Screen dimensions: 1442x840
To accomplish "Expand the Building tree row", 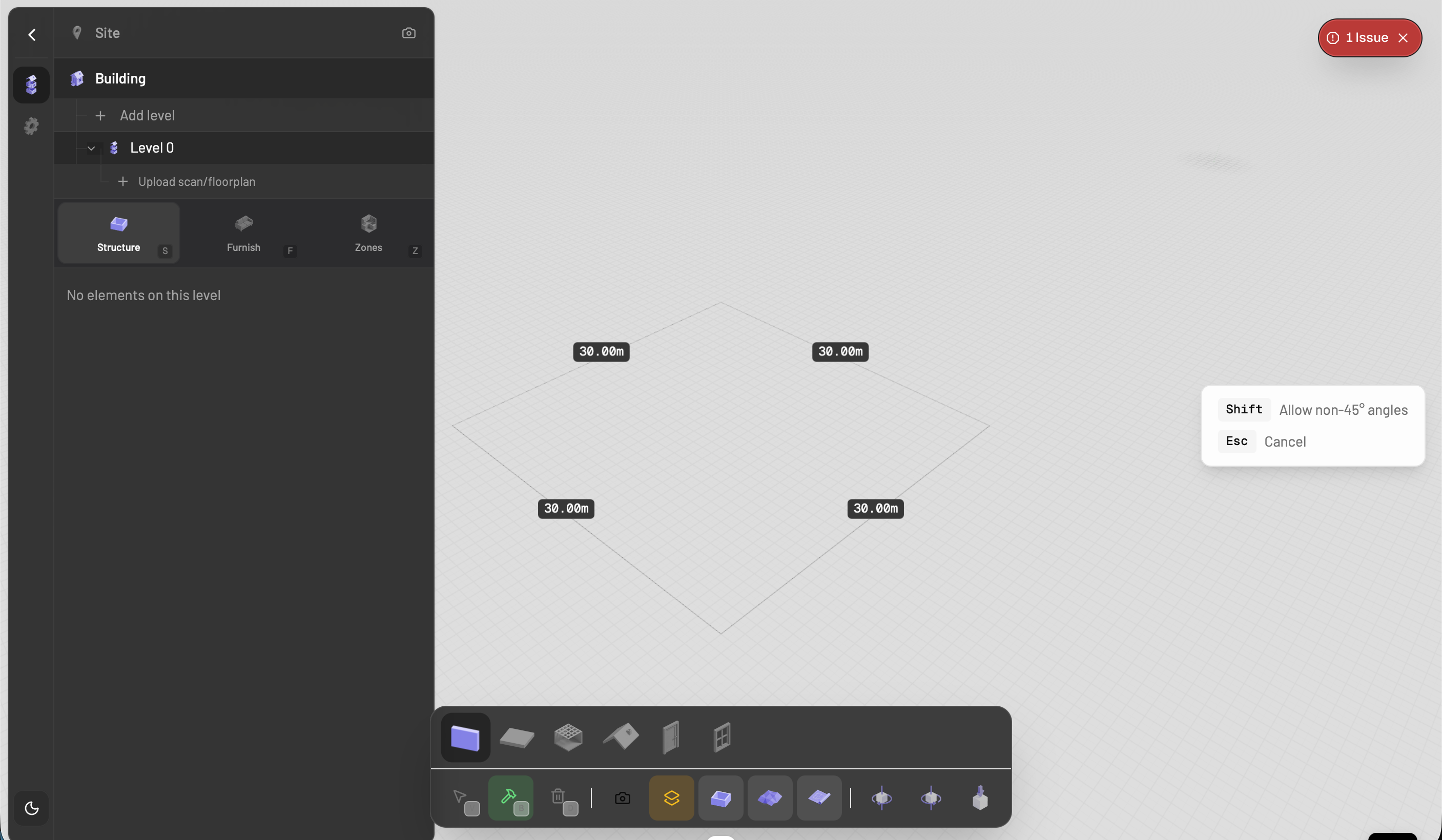I will 120,78.
